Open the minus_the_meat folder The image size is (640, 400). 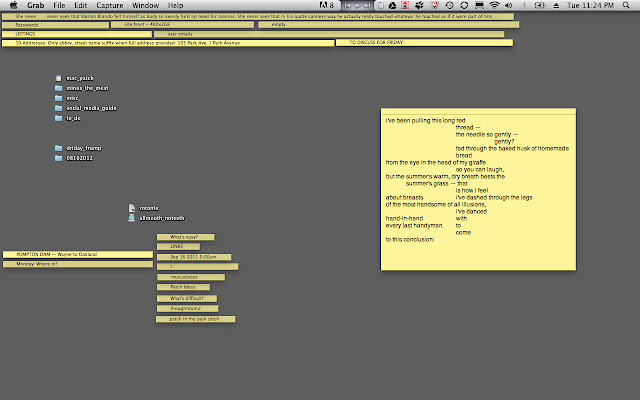click(x=58, y=88)
